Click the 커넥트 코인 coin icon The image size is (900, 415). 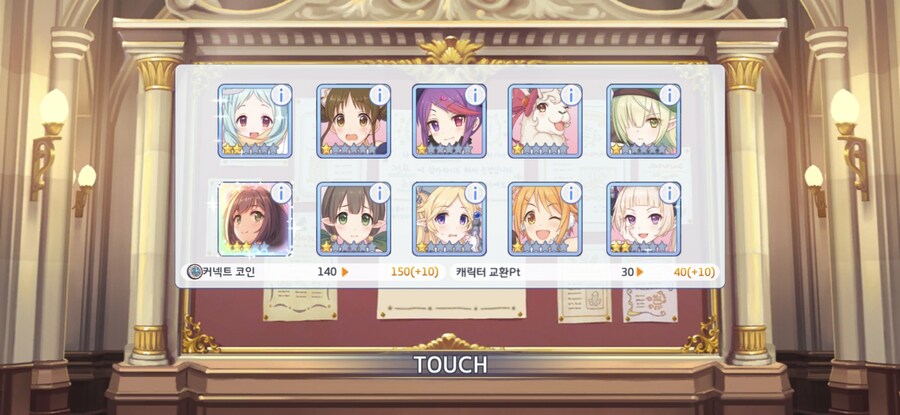[195, 272]
